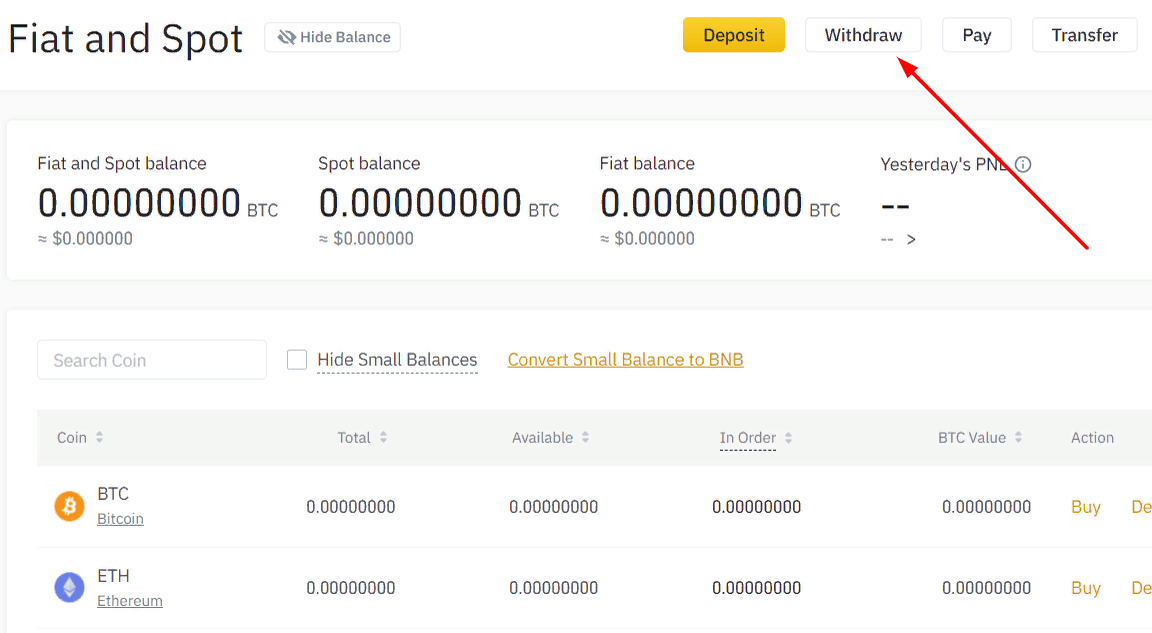Click the Withdraw button

pyautogui.click(x=863, y=34)
